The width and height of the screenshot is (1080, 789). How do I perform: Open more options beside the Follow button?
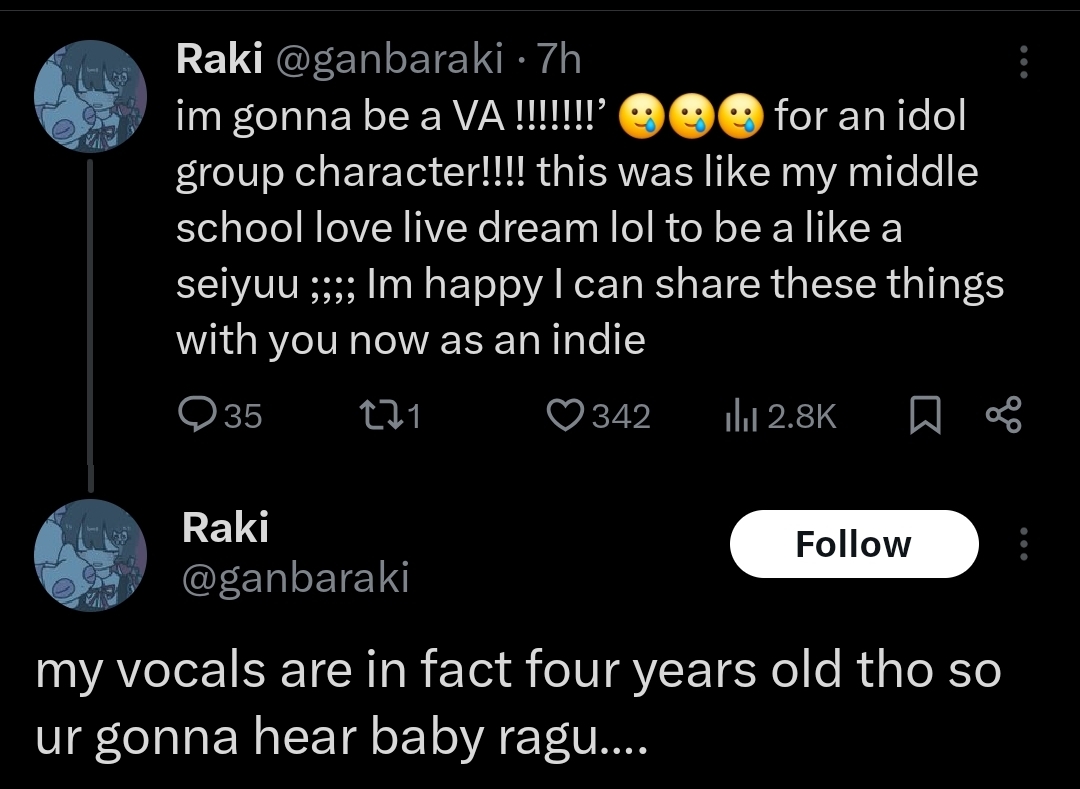pos(1022,544)
